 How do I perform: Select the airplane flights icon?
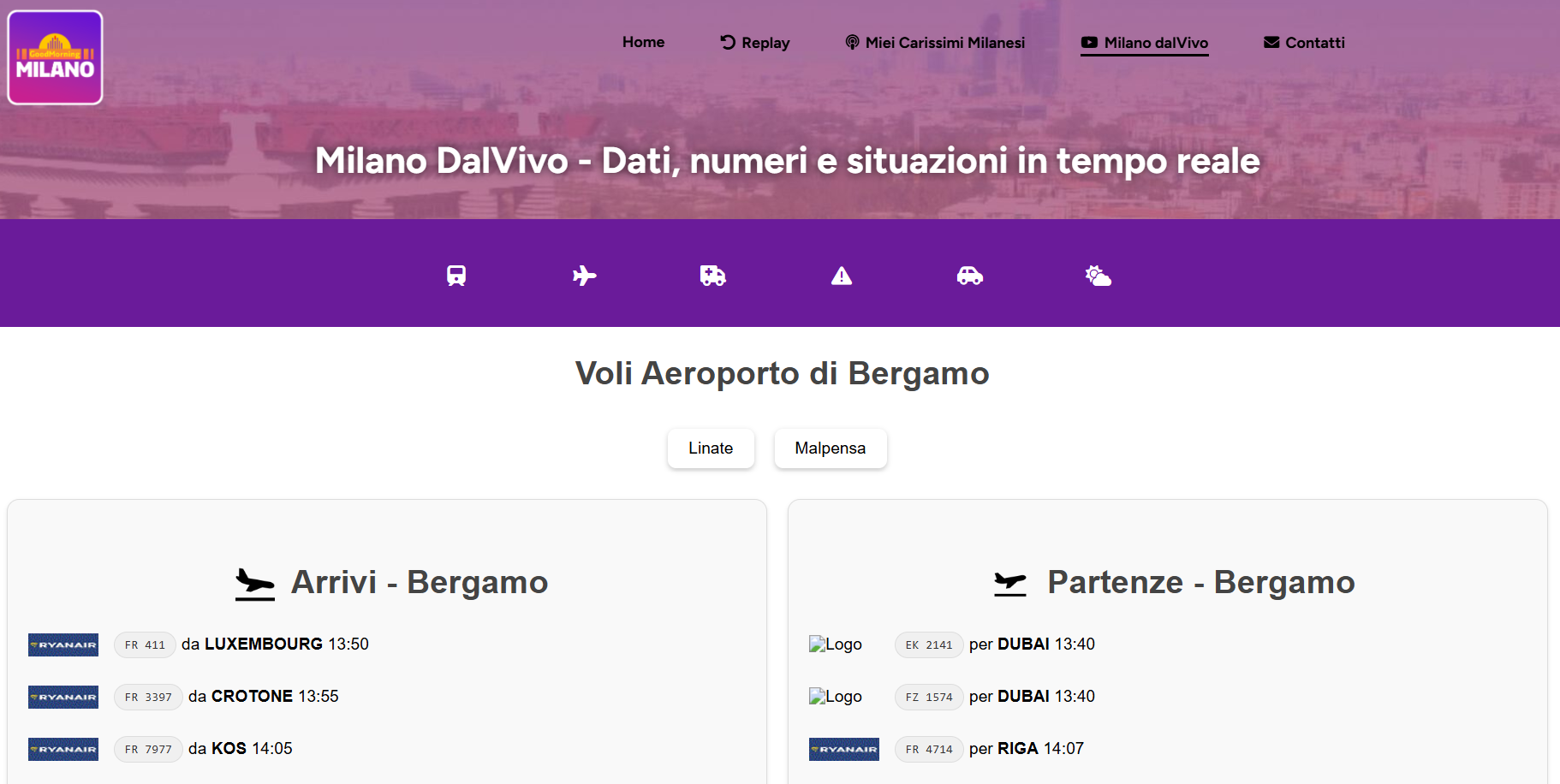pyautogui.click(x=585, y=276)
